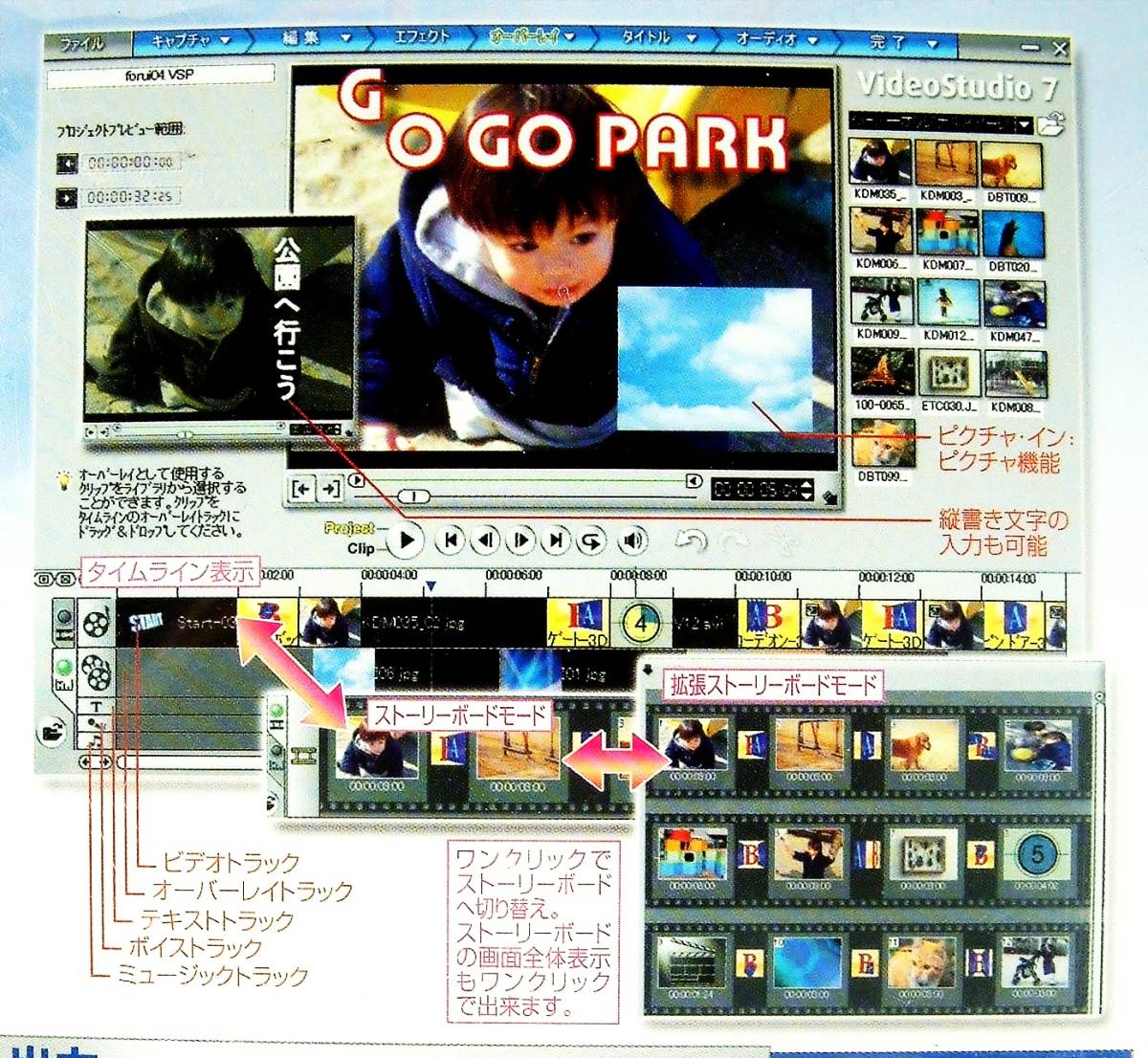Select countdown 5 thumbnail in expanded storyboard

1038,853
